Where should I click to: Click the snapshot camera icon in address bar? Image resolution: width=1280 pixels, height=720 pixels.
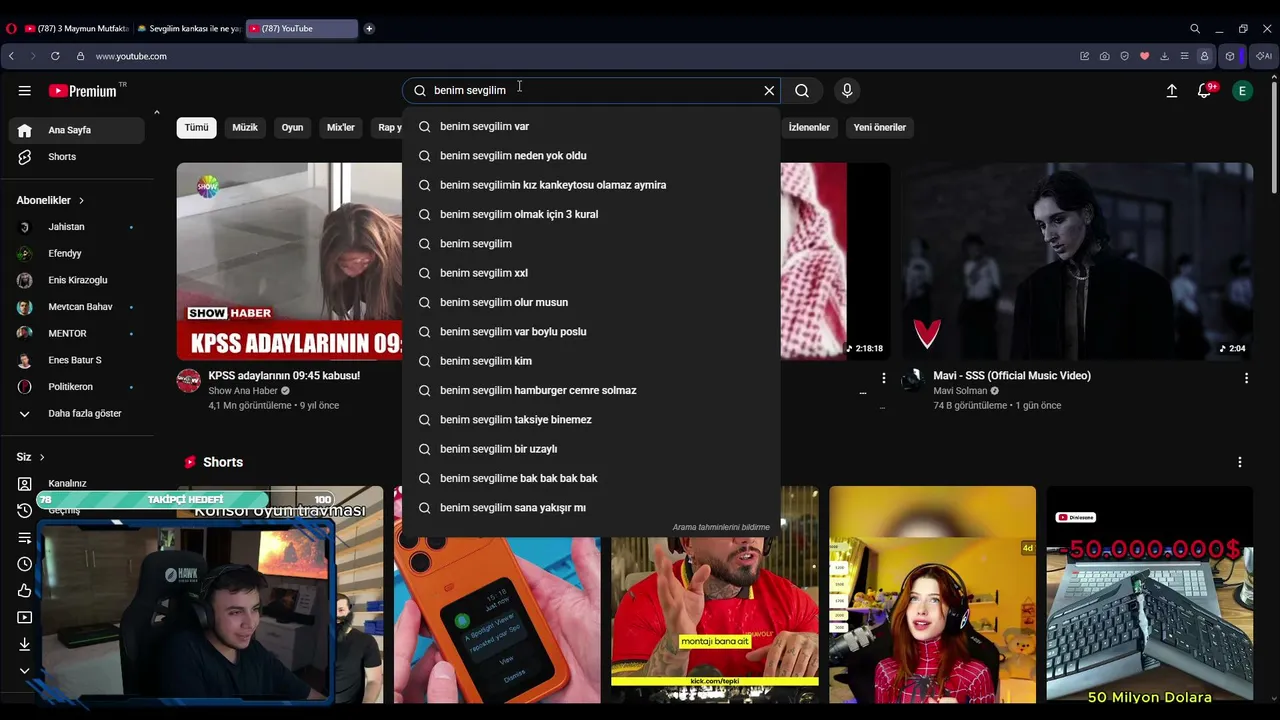point(1104,56)
